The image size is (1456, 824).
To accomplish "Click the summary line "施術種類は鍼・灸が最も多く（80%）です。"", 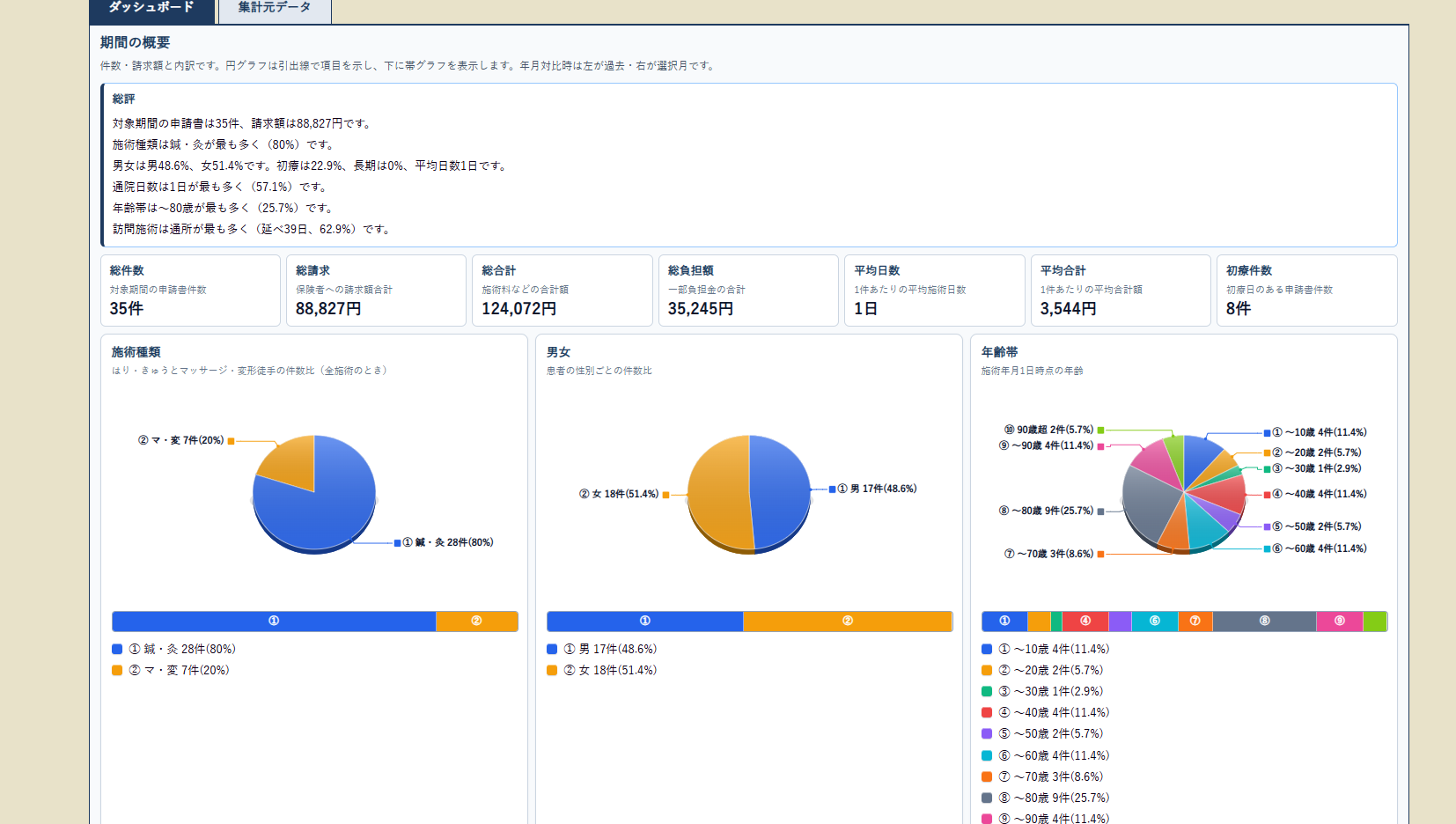I will (x=224, y=144).
